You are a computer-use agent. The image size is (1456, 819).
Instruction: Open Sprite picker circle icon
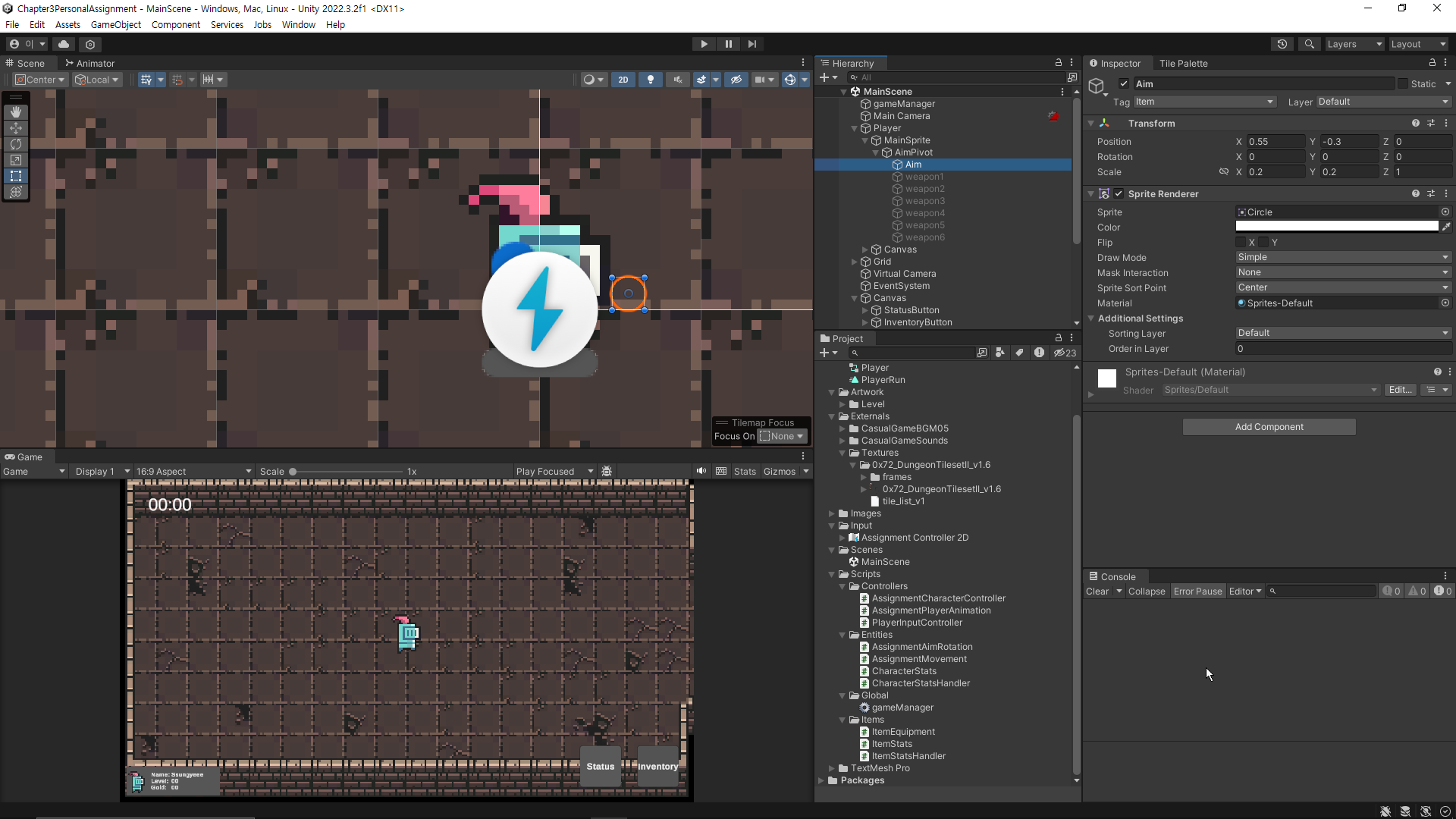1445,212
